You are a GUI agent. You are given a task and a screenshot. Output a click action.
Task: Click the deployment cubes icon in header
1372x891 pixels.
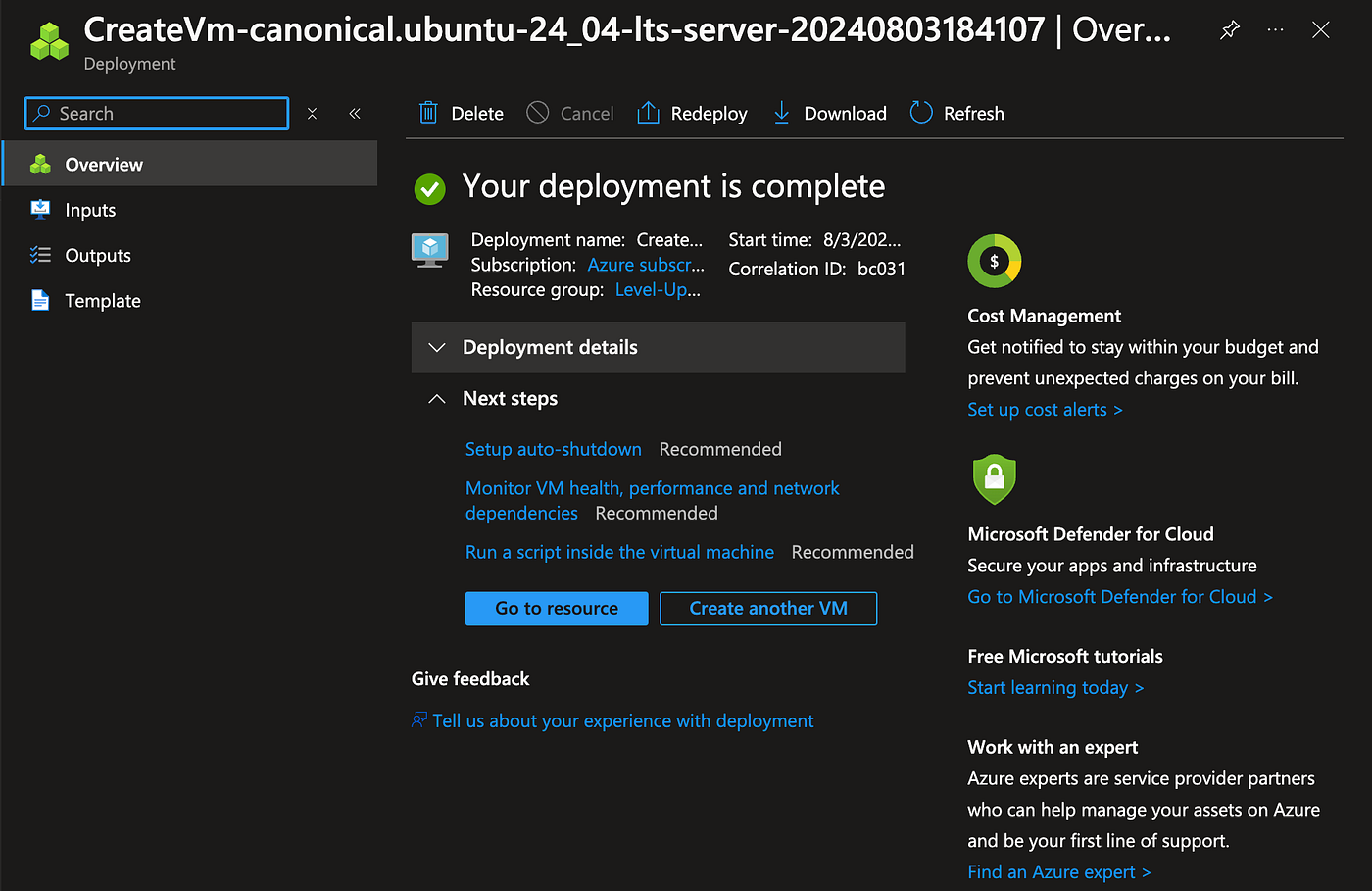tap(49, 40)
